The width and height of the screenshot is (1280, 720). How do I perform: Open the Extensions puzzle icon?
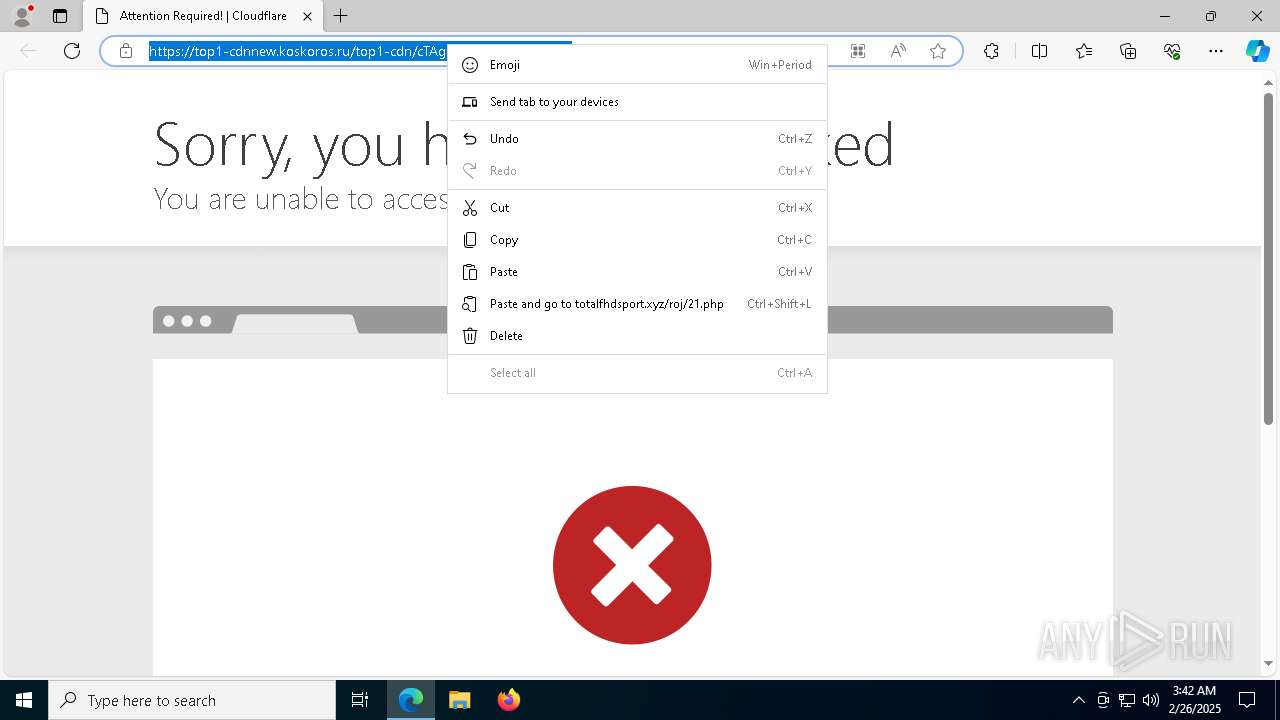(991, 51)
